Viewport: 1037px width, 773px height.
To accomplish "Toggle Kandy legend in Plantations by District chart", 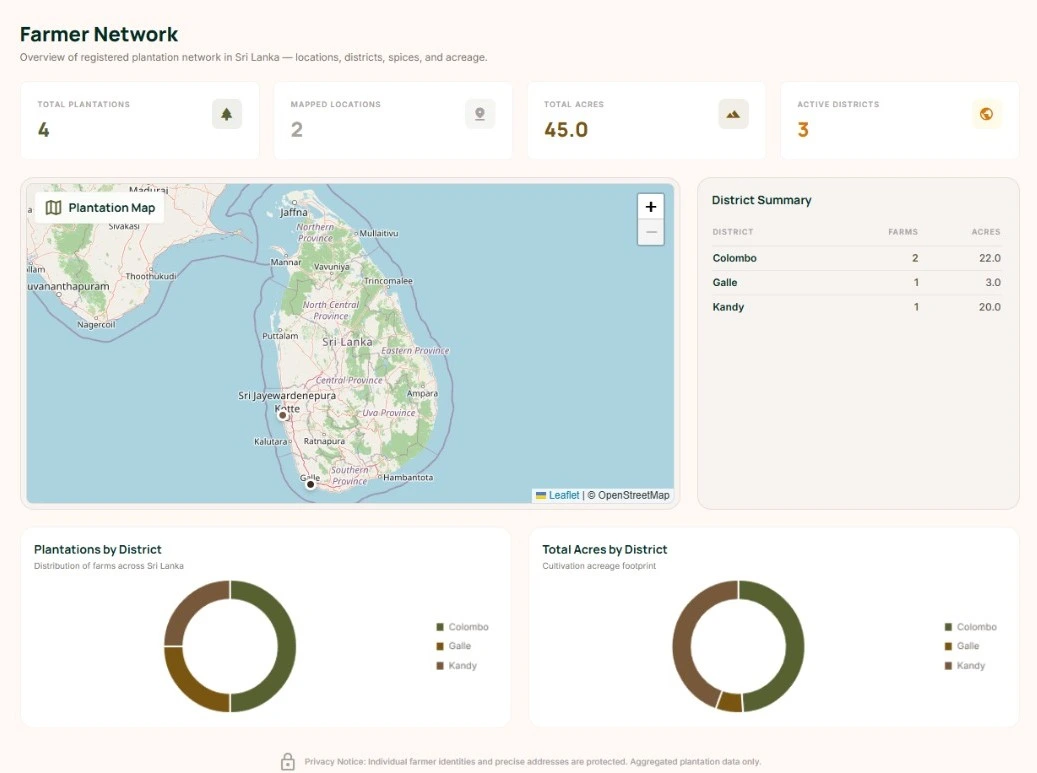I will click(456, 666).
